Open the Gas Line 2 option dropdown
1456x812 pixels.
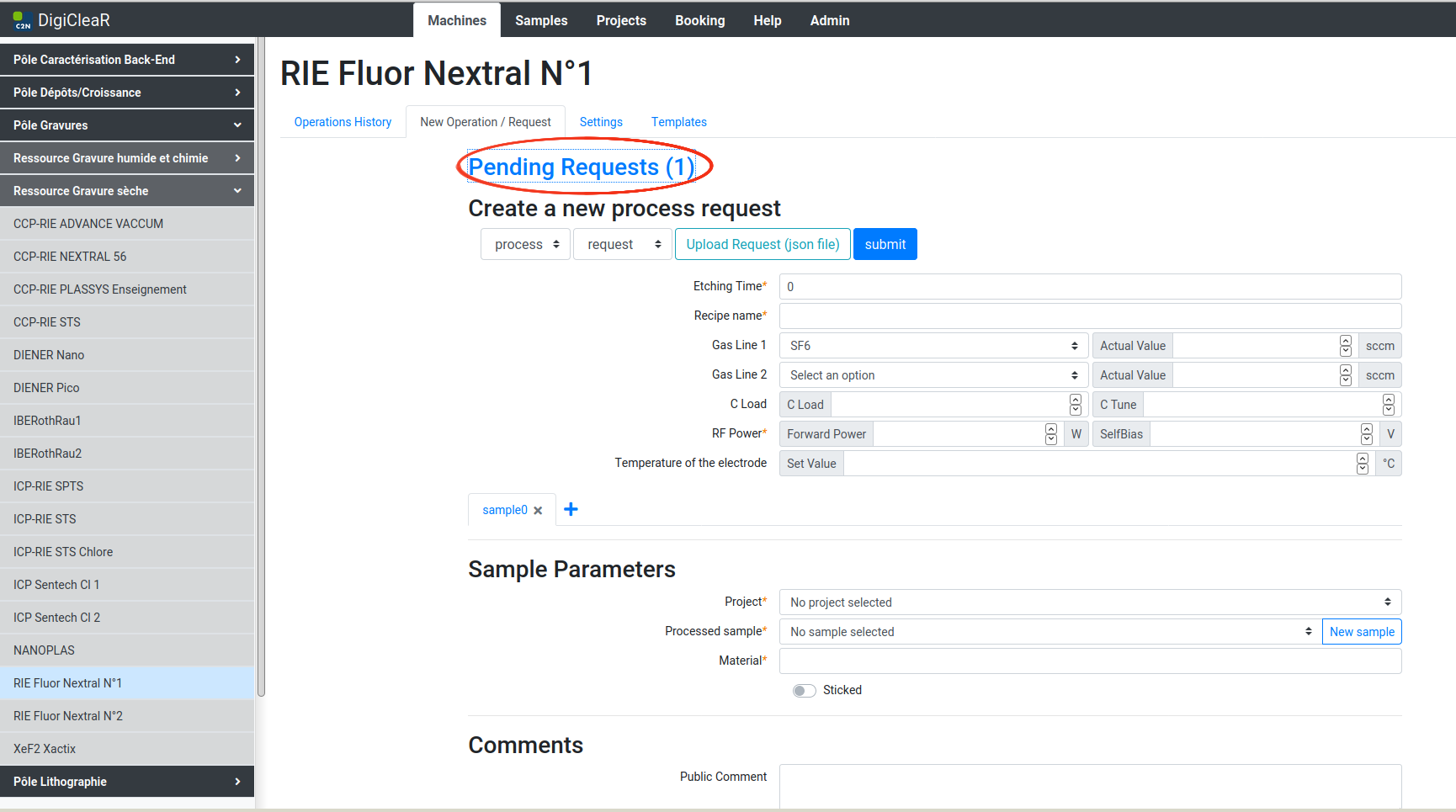pos(933,375)
